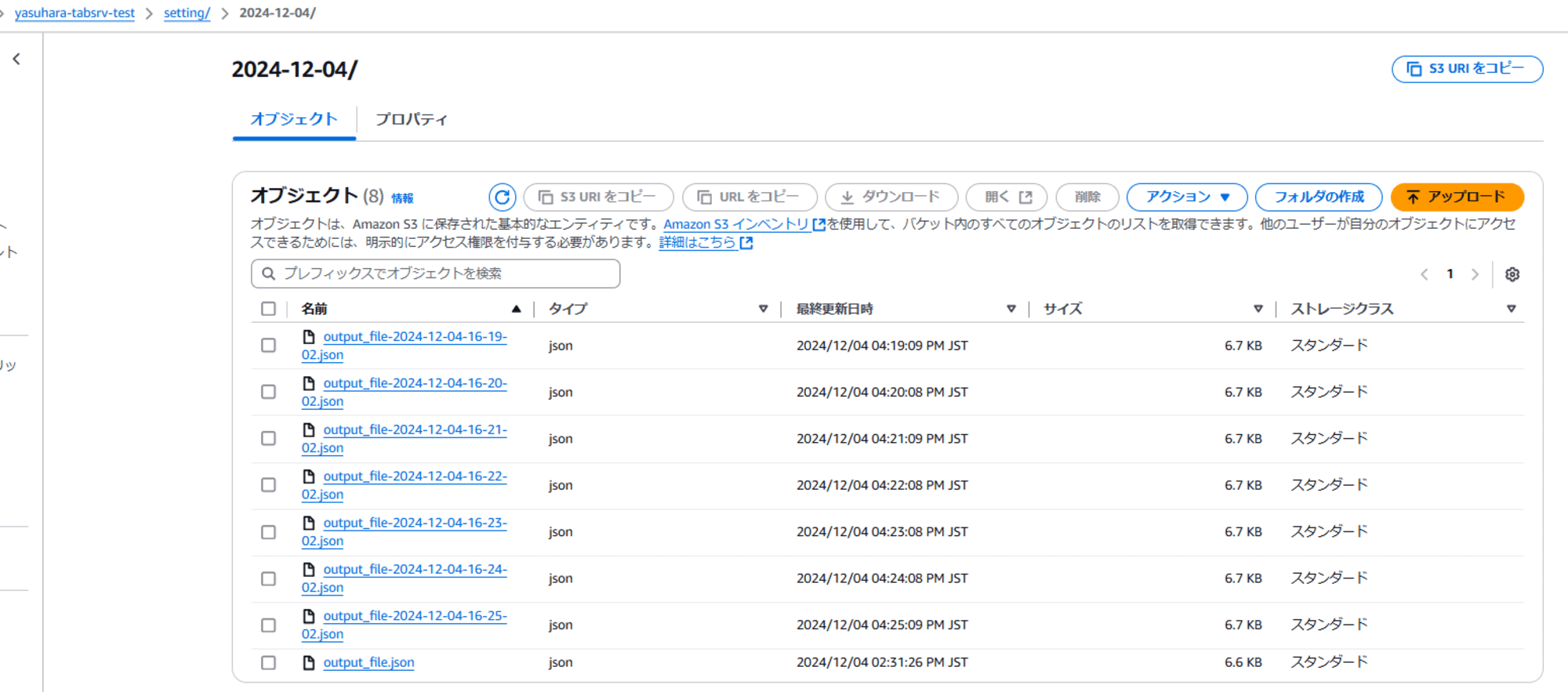Click date 2024/12/04 02:31:26 PM JST
The height and width of the screenshot is (692, 1568).
[x=882, y=663]
